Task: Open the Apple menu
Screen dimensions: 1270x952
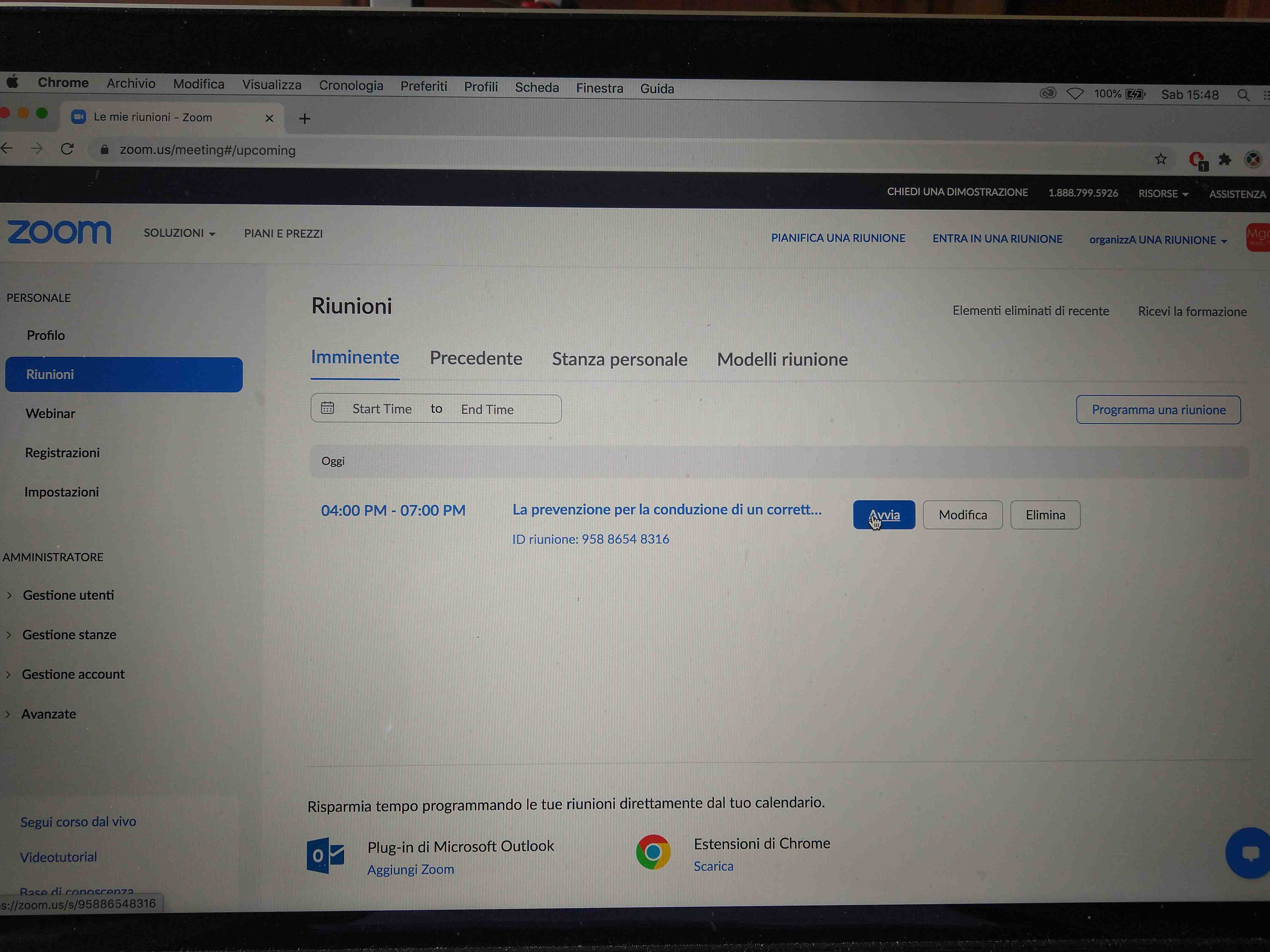Action: 13,82
